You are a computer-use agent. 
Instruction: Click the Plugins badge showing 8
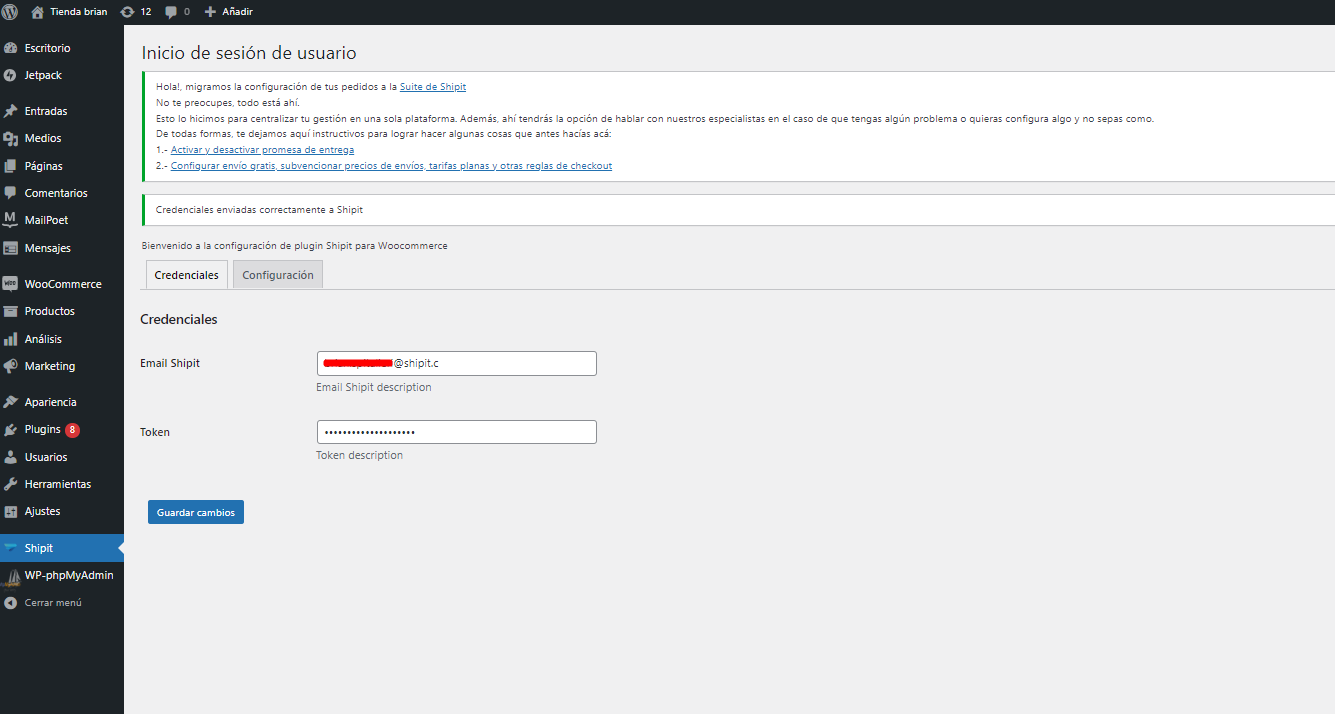[73, 430]
